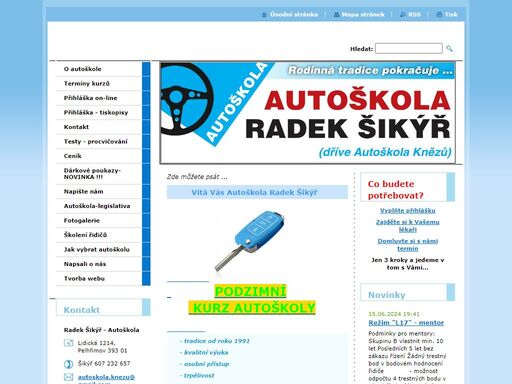Click the KURZ AUTOŠKOLY highlighted heading
The width and height of the screenshot is (512, 384).
coord(252,308)
